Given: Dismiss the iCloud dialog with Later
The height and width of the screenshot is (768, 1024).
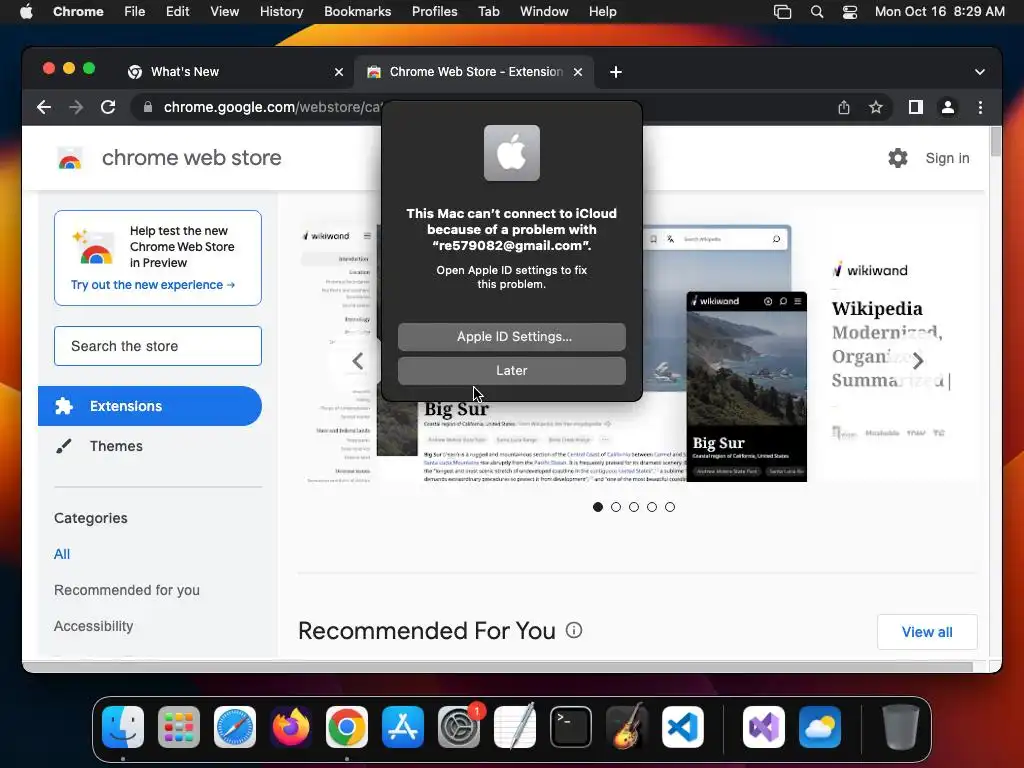Looking at the screenshot, I should click(x=512, y=370).
